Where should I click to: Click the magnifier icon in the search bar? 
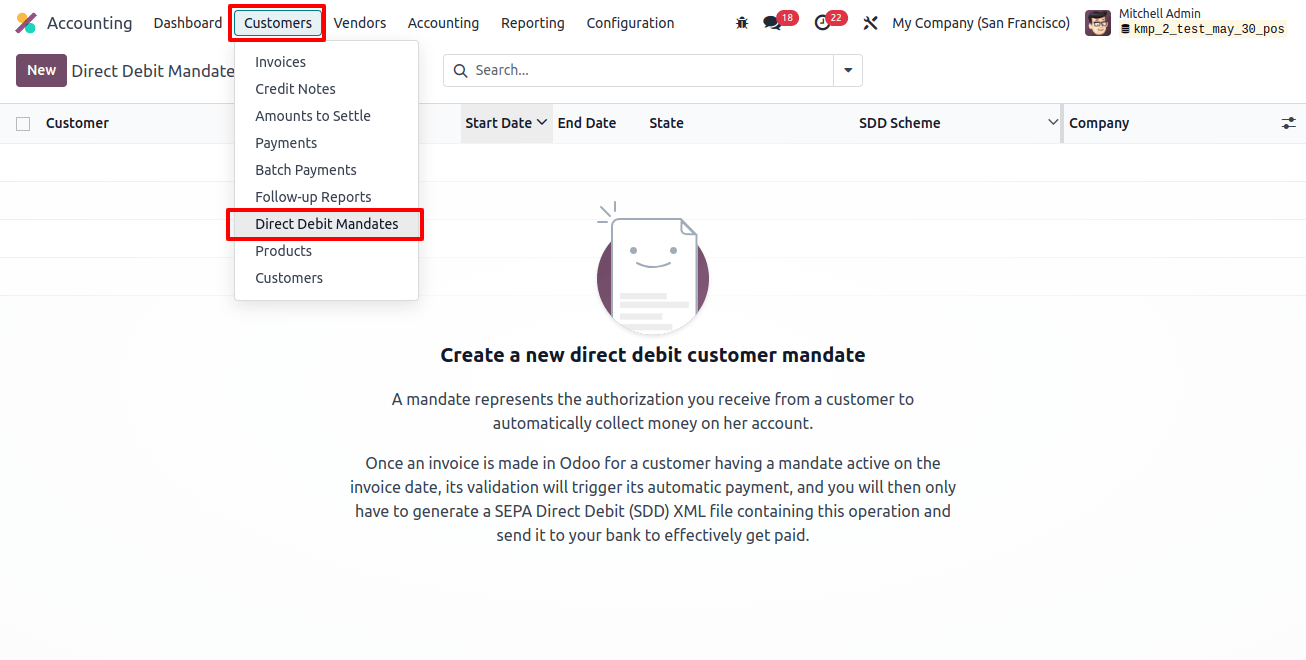[461, 70]
